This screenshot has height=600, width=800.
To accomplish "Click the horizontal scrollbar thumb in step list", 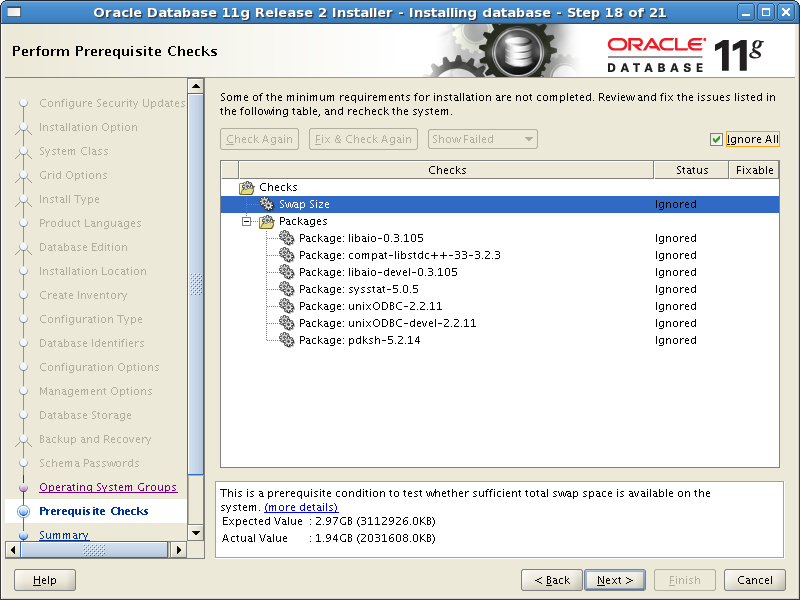I will coord(94,550).
